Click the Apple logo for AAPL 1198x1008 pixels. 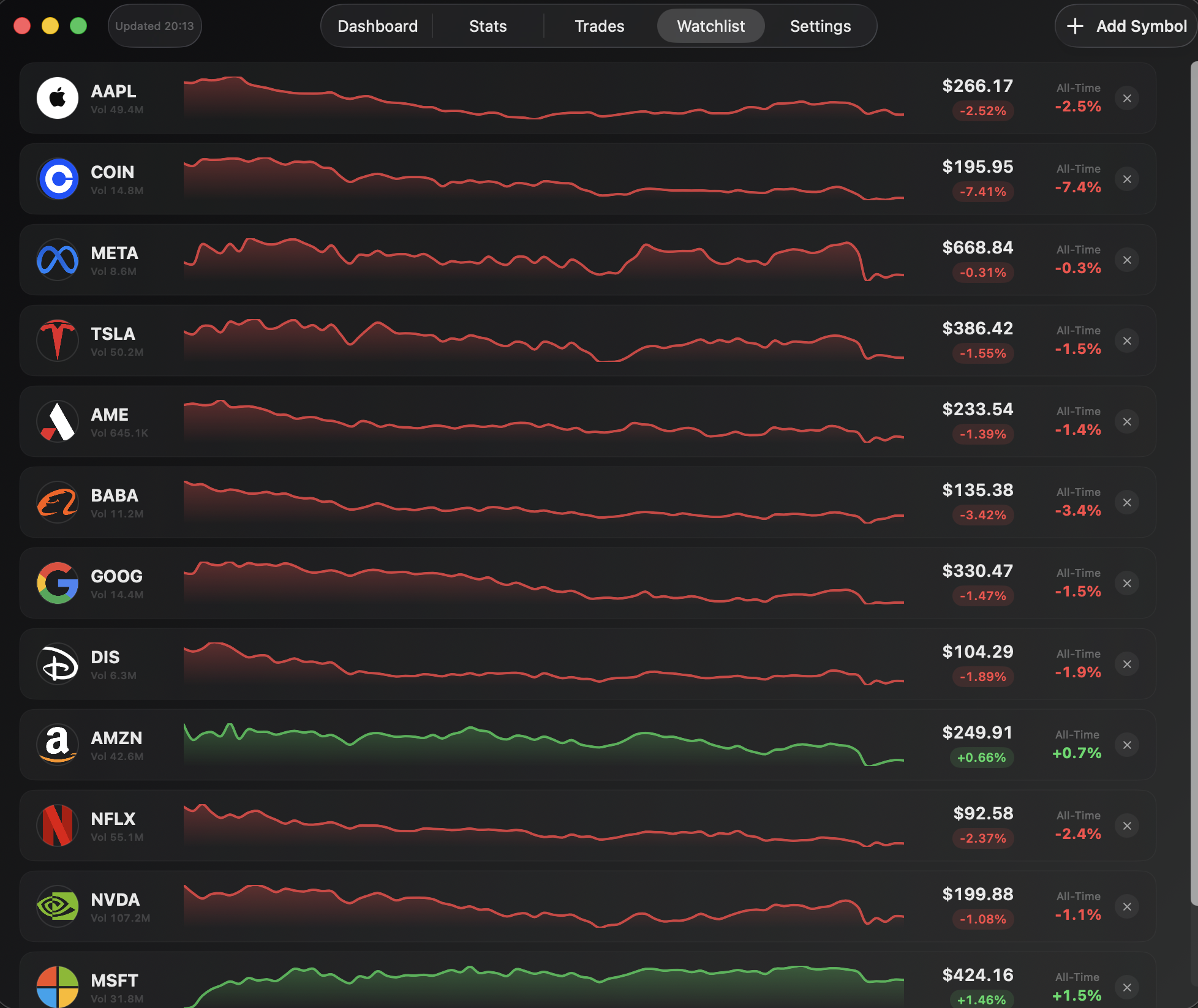pyautogui.click(x=58, y=98)
